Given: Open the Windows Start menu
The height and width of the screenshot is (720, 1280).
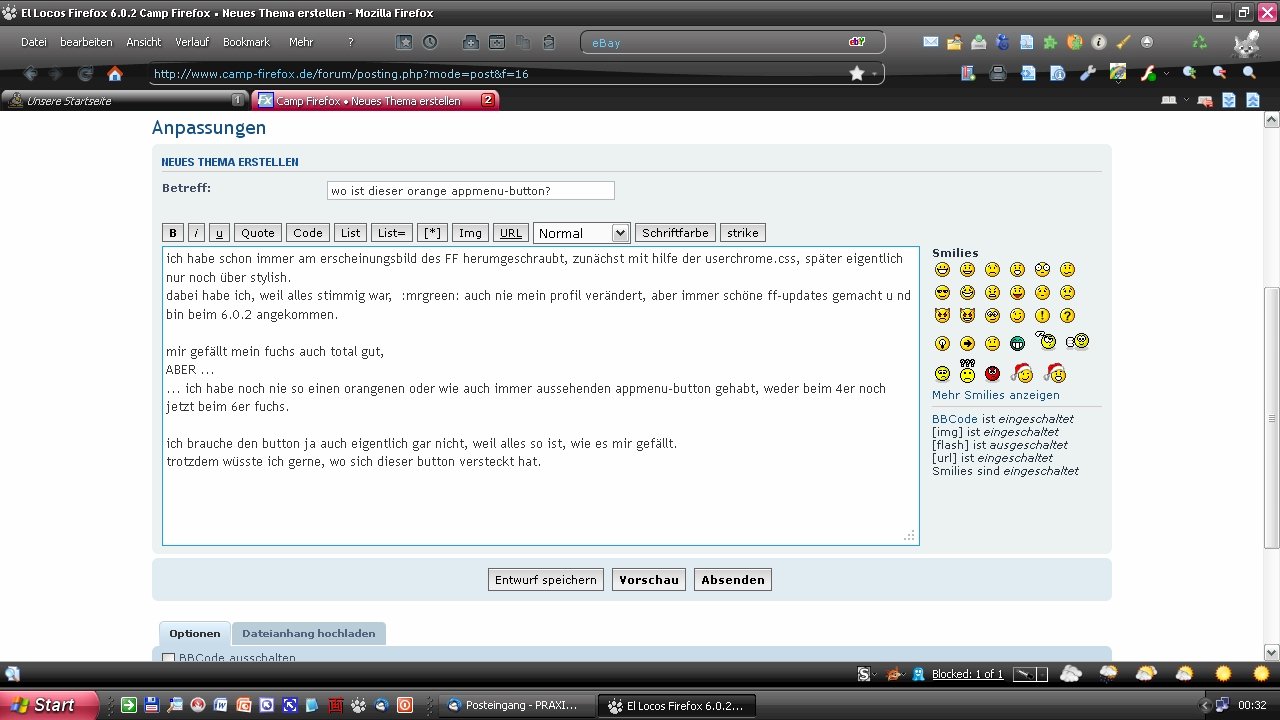Looking at the screenshot, I should tap(50, 705).
